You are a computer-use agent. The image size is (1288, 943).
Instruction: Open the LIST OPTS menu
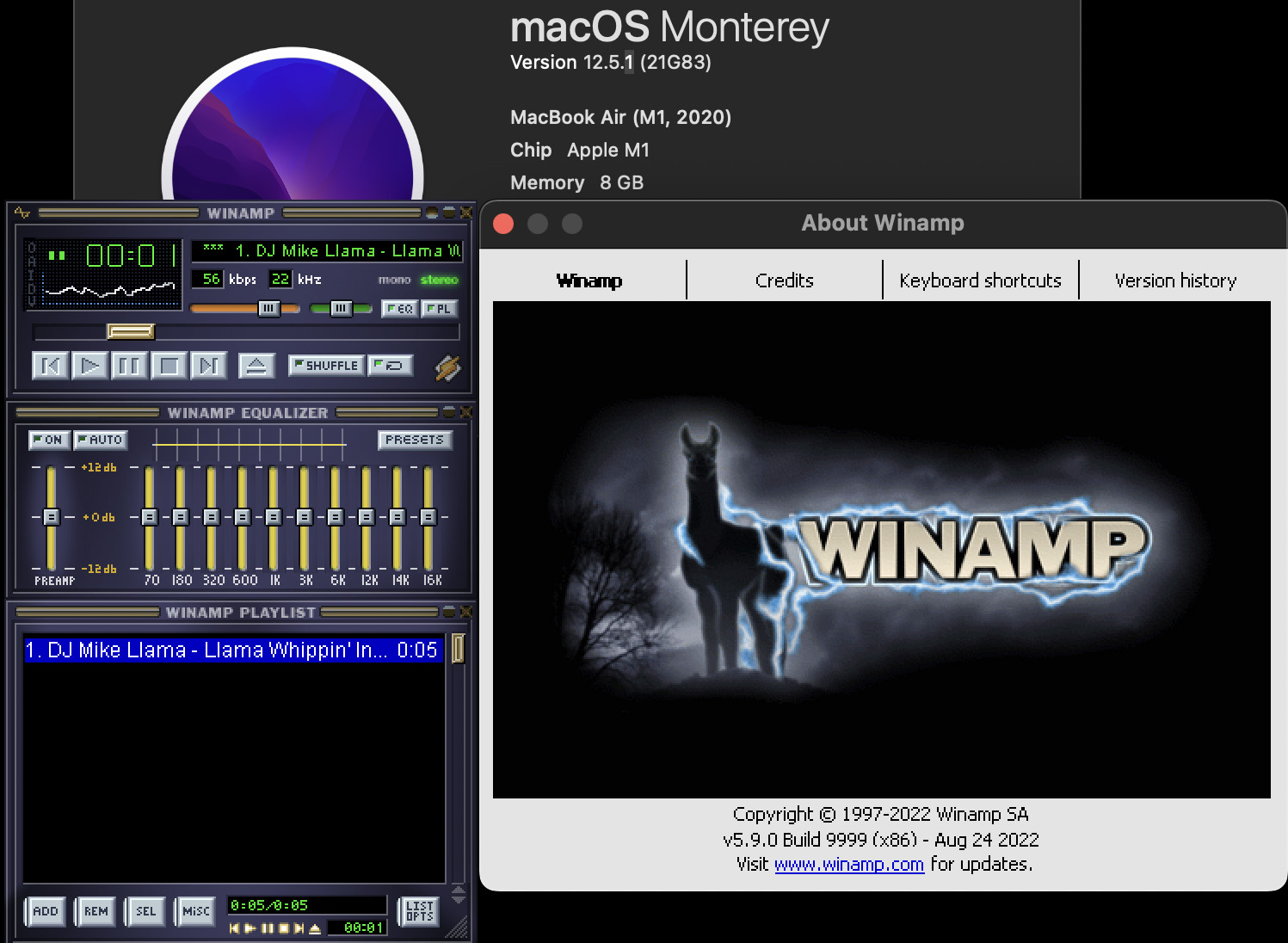pyautogui.click(x=419, y=911)
